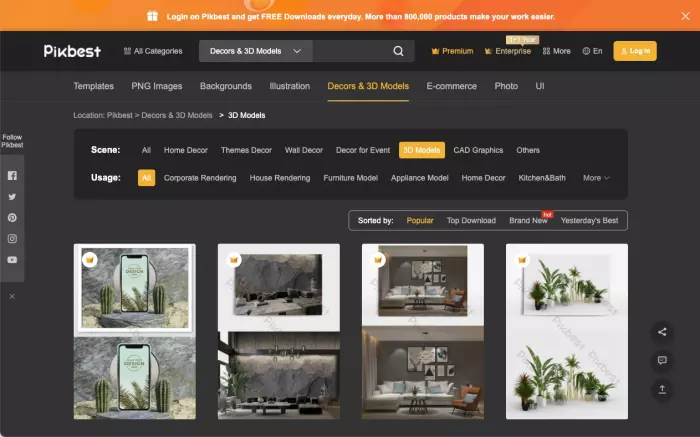Click the Log in button
The height and width of the screenshot is (437, 700).
(x=635, y=51)
